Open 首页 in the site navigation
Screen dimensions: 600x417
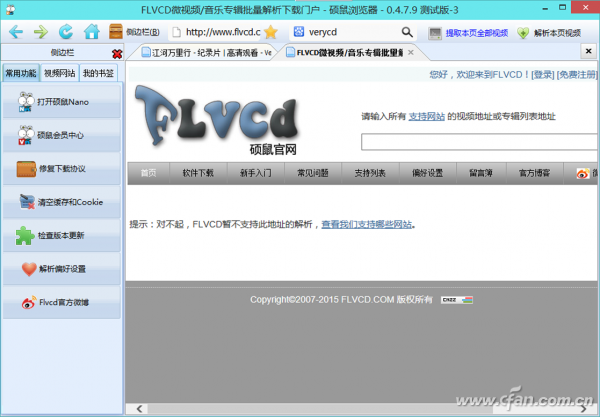pyautogui.click(x=148, y=173)
